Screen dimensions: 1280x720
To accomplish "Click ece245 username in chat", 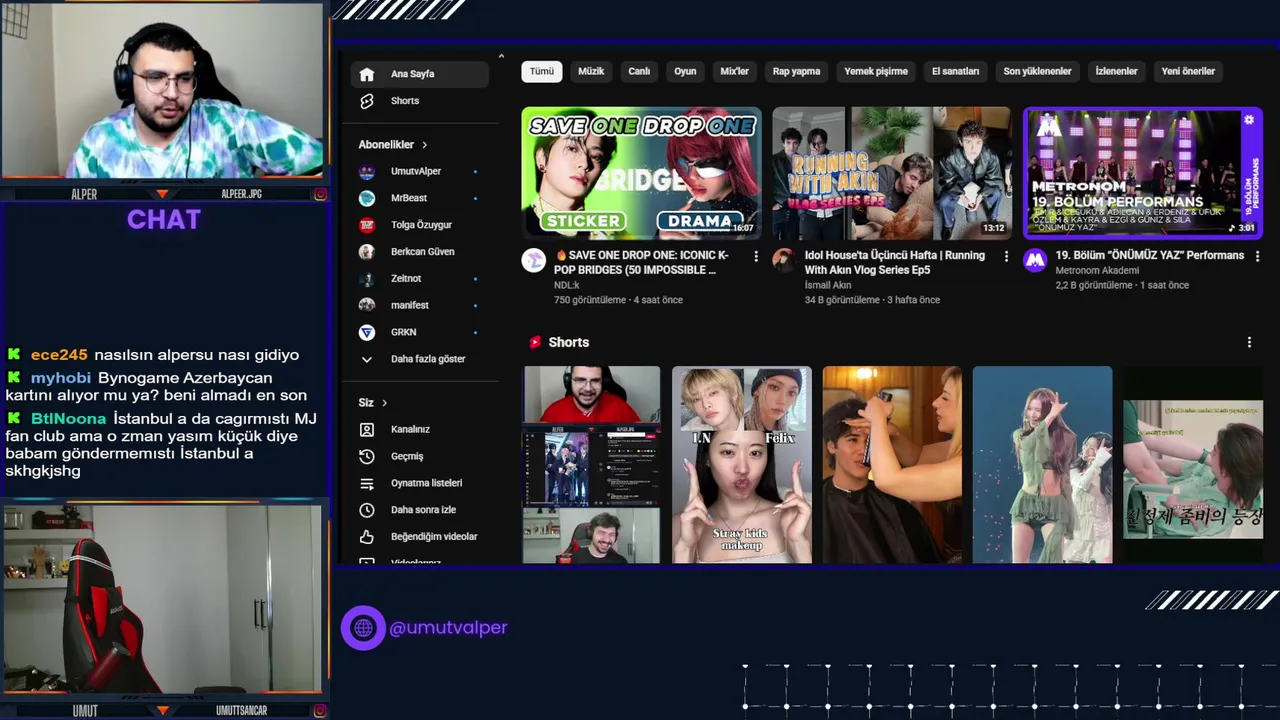I will pyautogui.click(x=59, y=355).
